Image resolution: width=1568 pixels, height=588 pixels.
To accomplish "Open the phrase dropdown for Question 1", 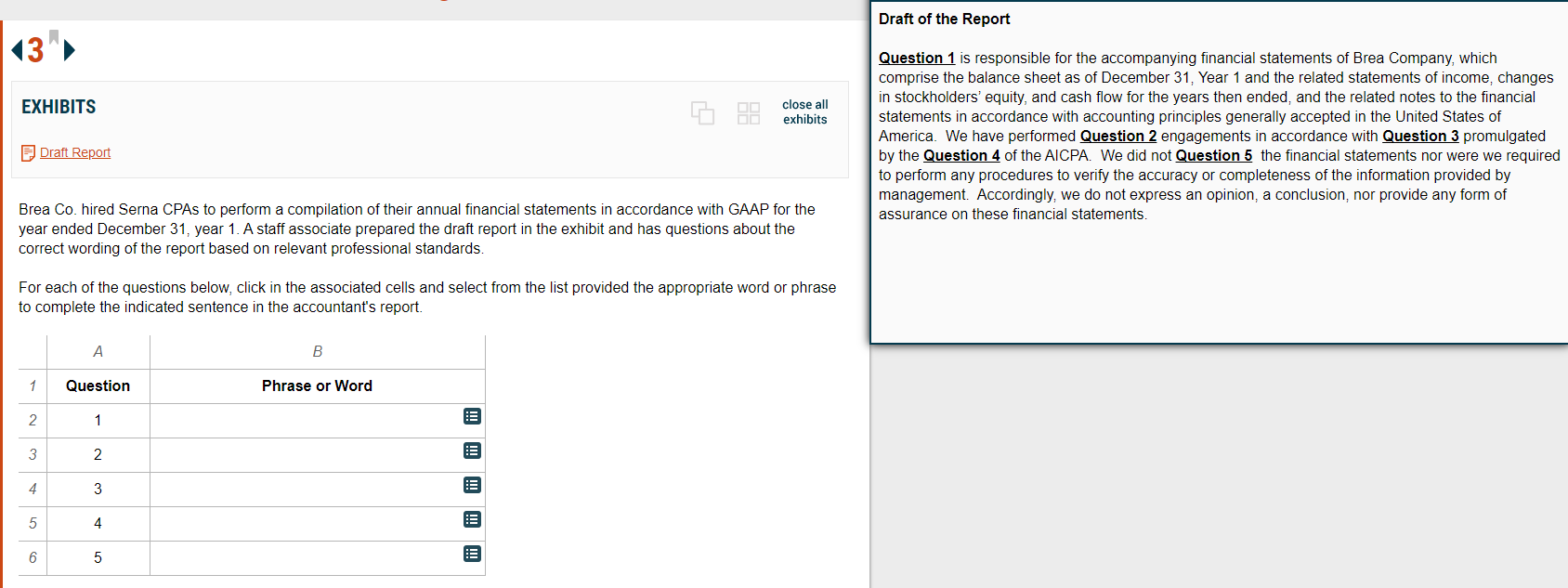I will click(x=472, y=417).
